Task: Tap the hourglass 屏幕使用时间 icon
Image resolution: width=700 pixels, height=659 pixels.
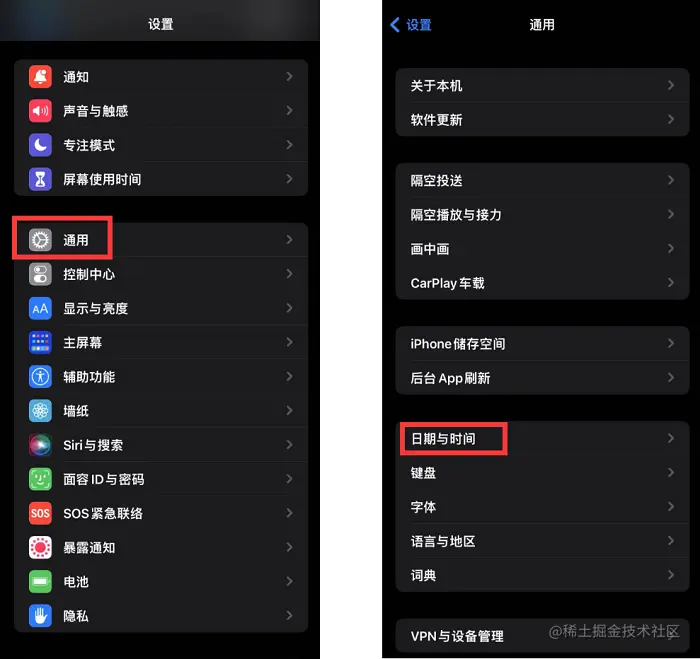Action: [40, 179]
